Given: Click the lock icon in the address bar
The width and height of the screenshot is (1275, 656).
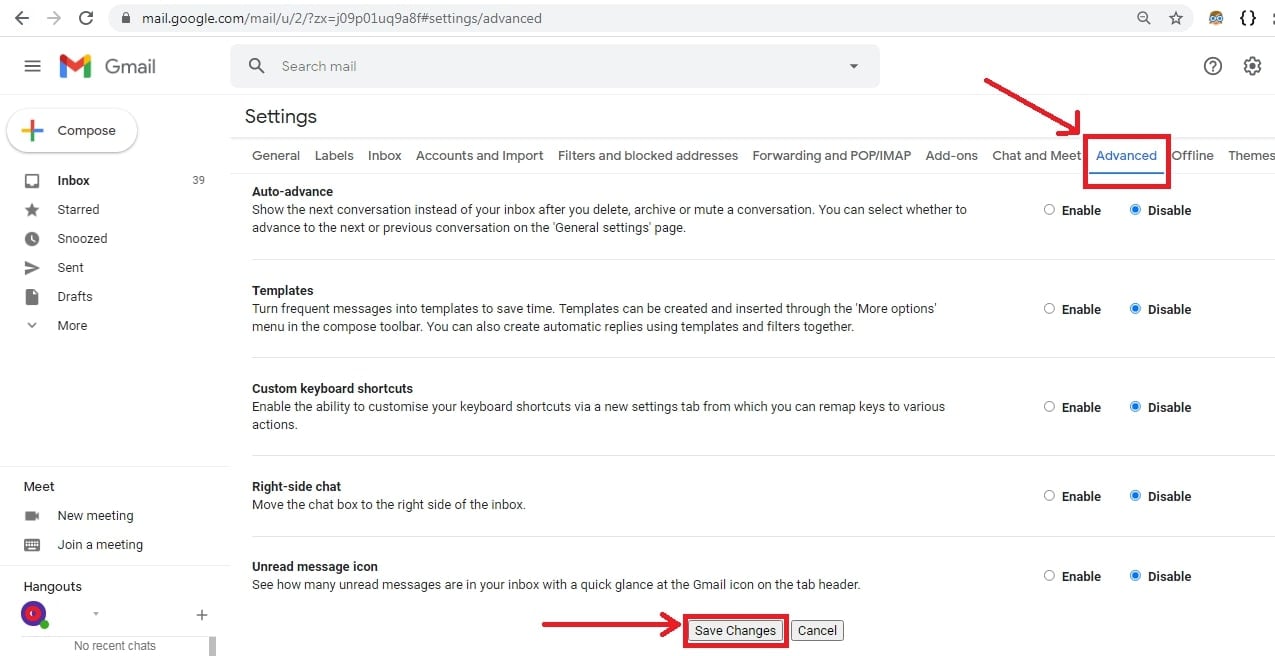Looking at the screenshot, I should (x=125, y=18).
